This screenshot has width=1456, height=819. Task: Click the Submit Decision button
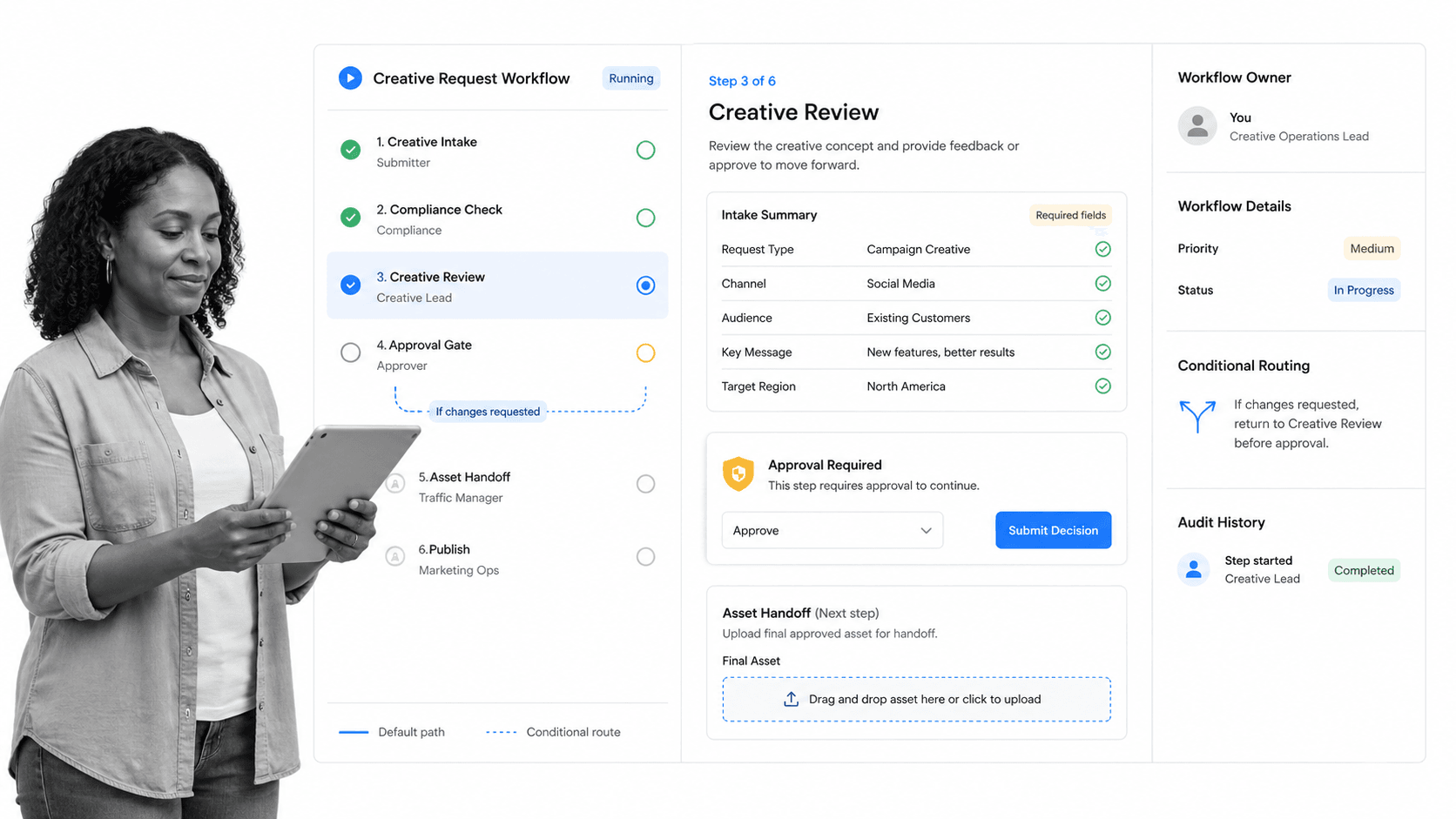(1053, 530)
